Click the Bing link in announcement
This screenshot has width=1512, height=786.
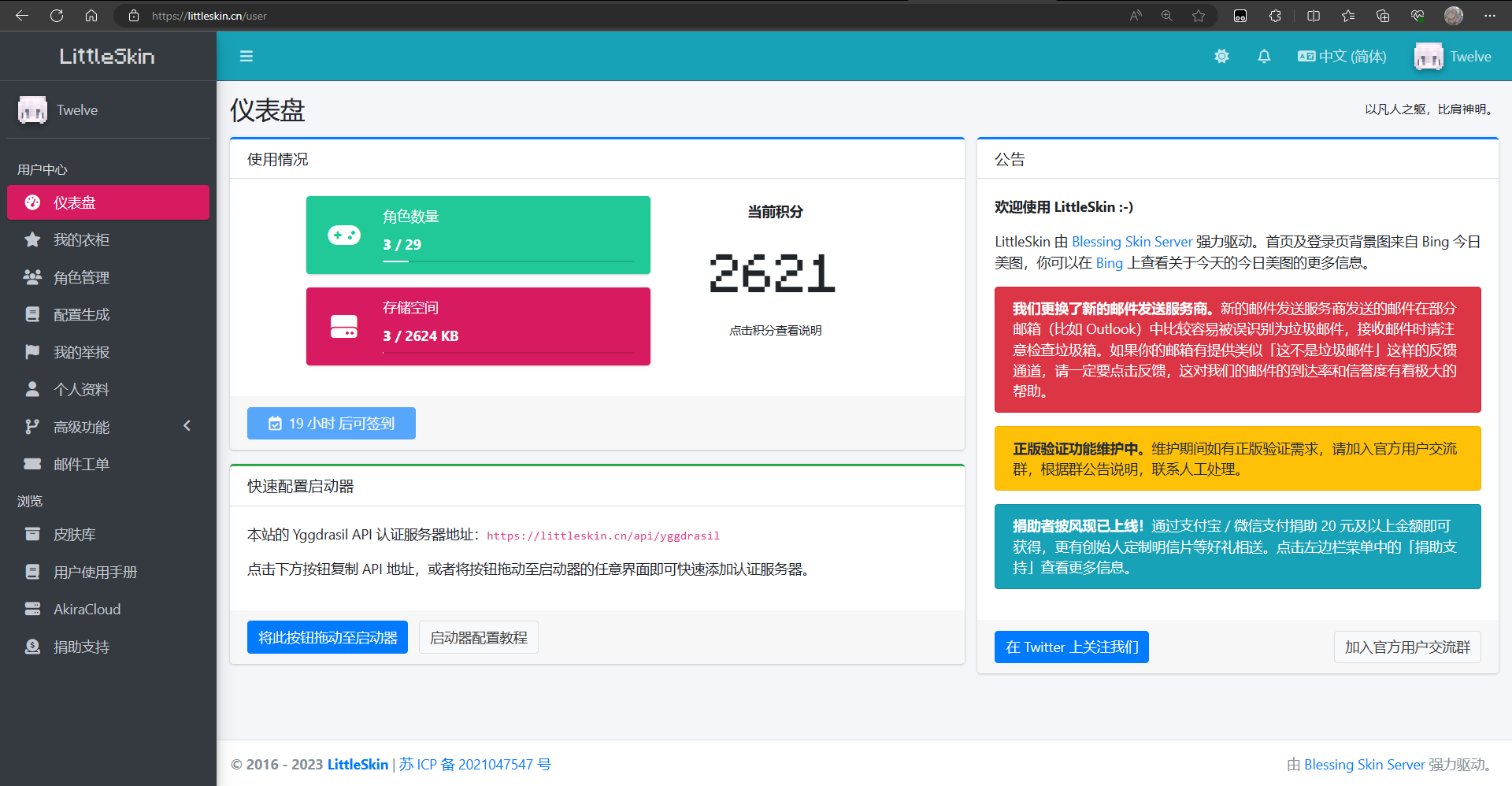click(1109, 263)
